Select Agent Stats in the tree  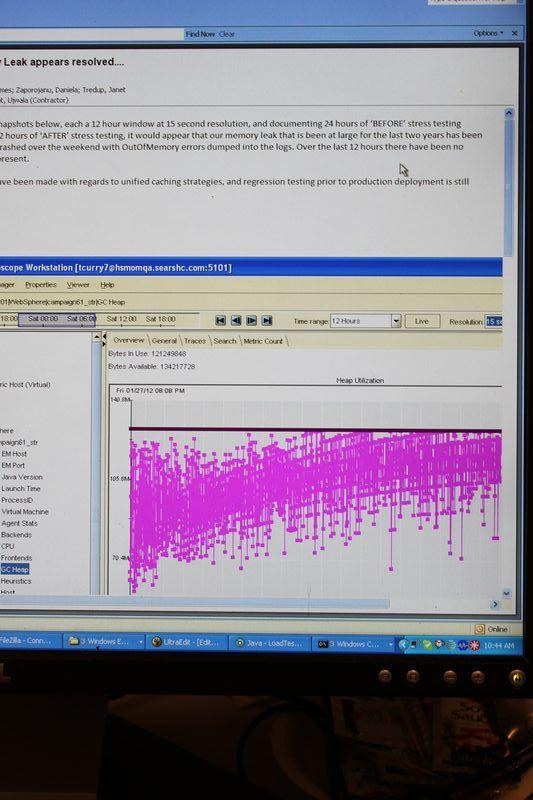tap(19, 523)
